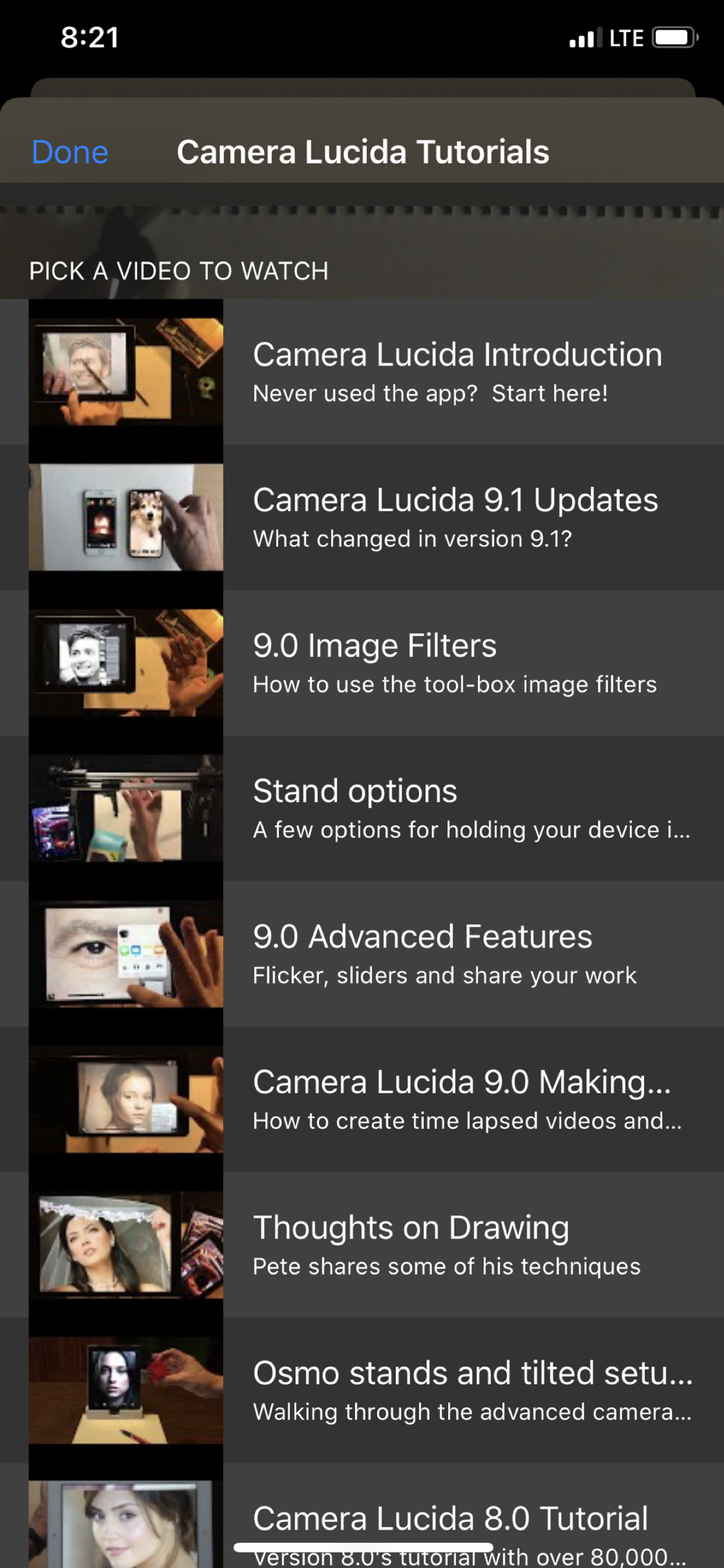The image size is (724, 1568).
Task: Open the Thoughts on Drawing thumbnail
Action: [x=126, y=1245]
